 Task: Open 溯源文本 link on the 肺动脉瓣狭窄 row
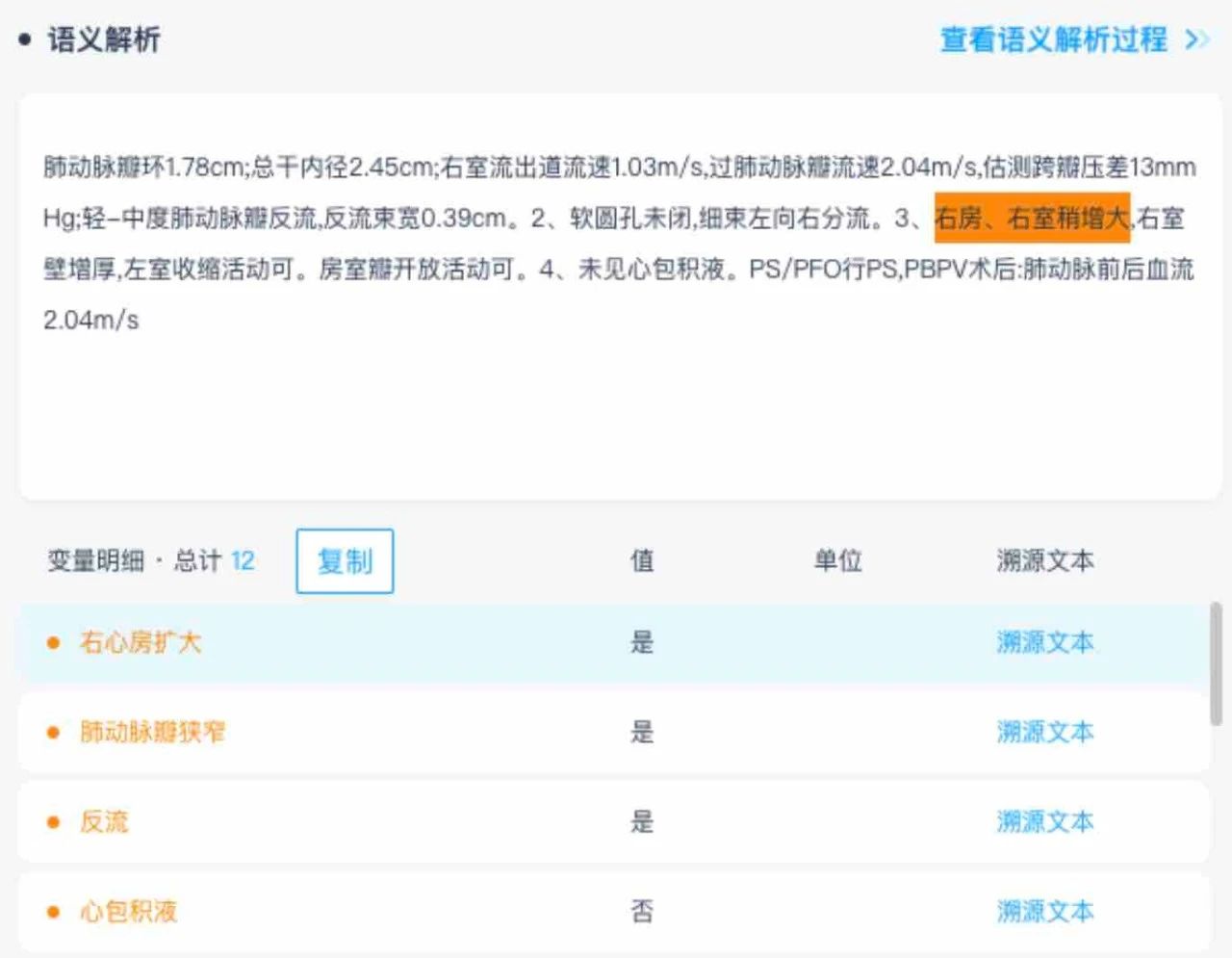[x=1045, y=732]
